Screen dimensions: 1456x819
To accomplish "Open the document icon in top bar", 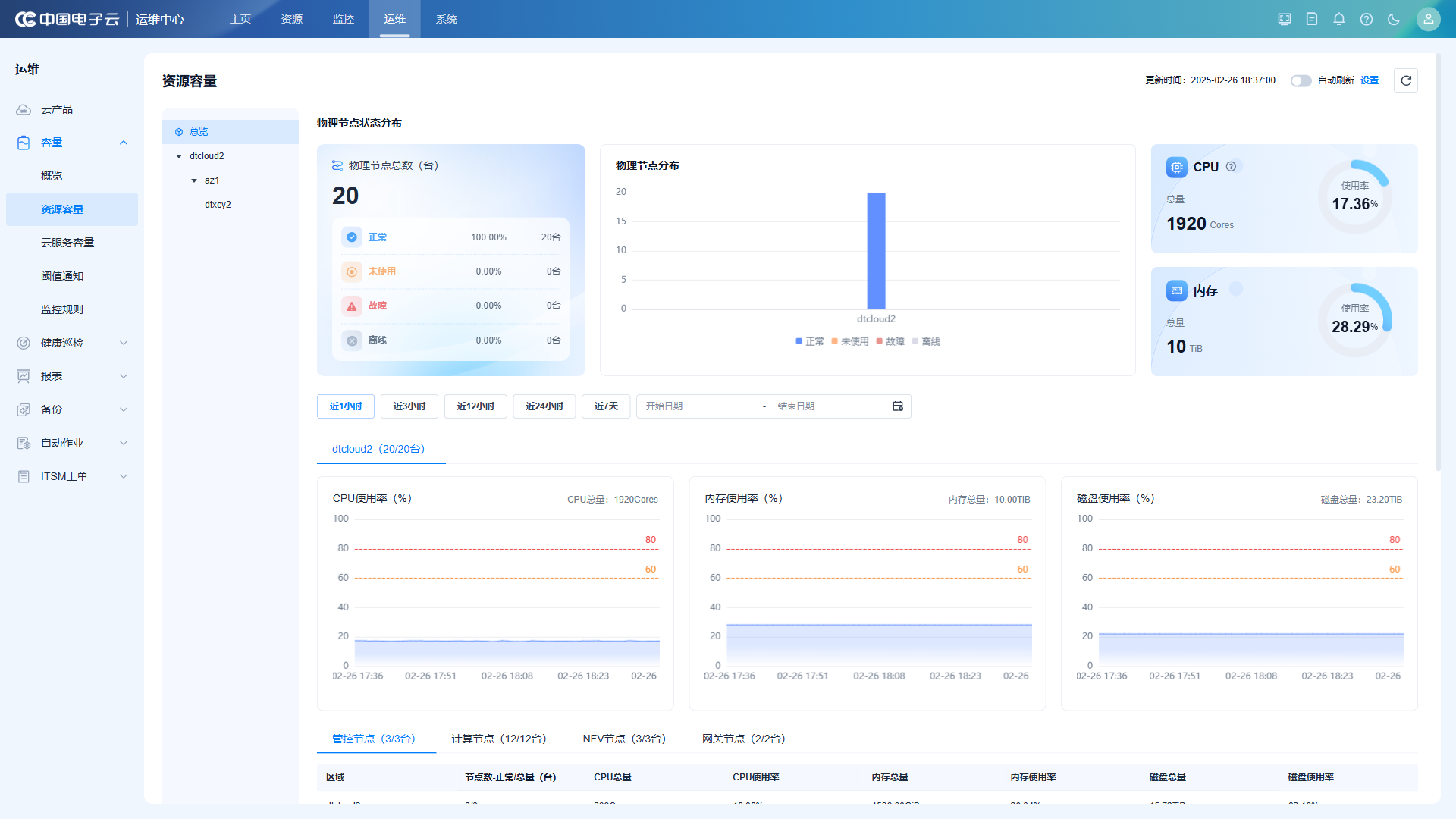I will pos(1312,19).
